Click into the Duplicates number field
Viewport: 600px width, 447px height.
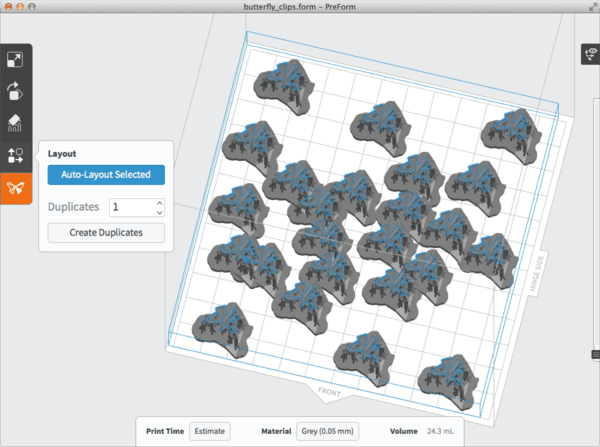(129, 207)
